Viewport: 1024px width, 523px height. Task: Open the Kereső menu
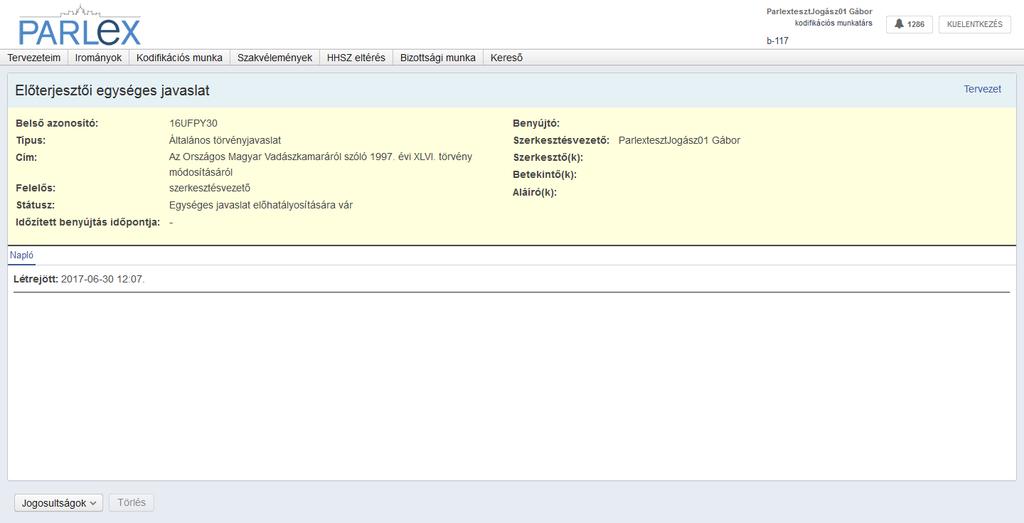(506, 57)
